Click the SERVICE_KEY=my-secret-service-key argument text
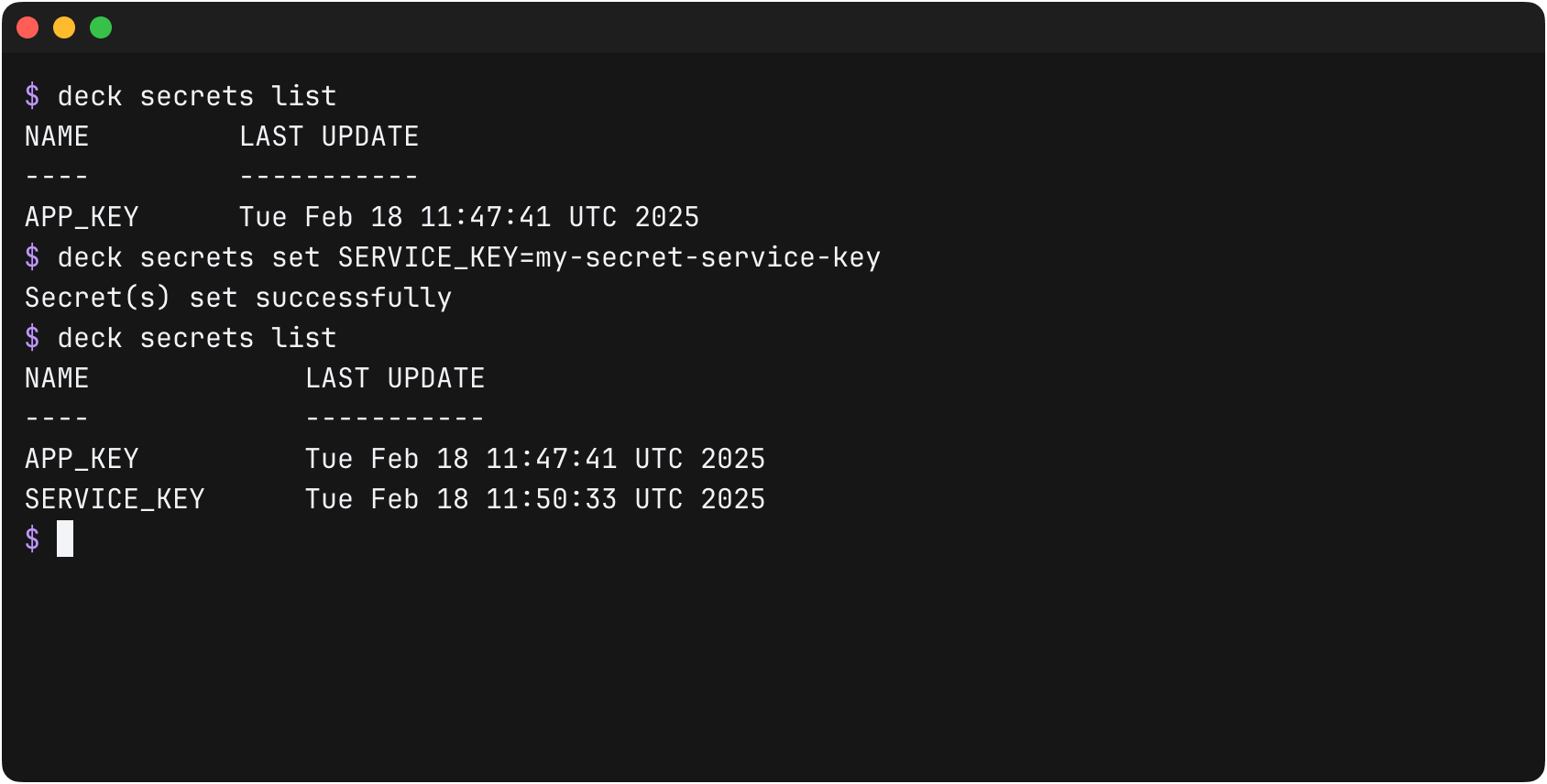 (x=609, y=257)
